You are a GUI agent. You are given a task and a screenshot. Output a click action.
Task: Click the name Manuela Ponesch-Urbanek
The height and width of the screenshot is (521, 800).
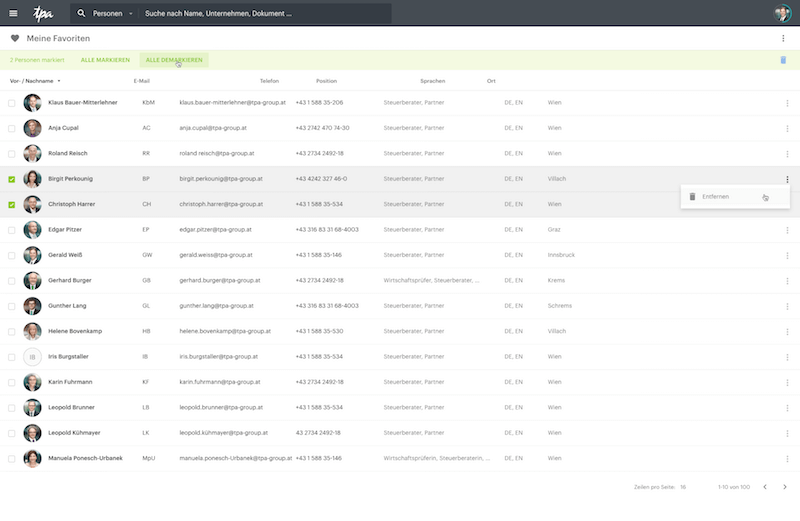(85, 458)
